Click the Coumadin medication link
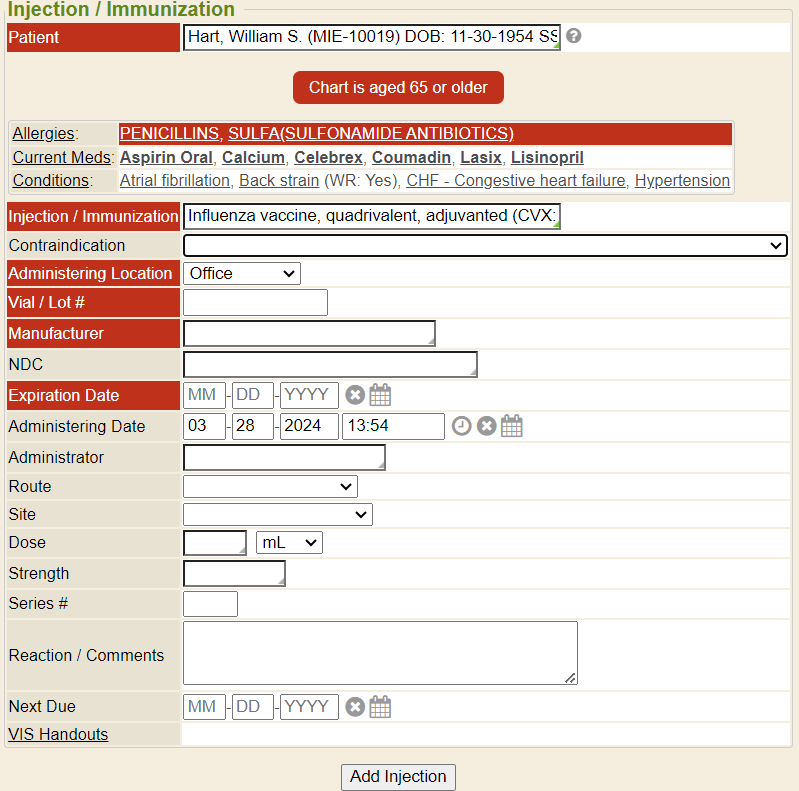The height and width of the screenshot is (791, 799). [411, 158]
